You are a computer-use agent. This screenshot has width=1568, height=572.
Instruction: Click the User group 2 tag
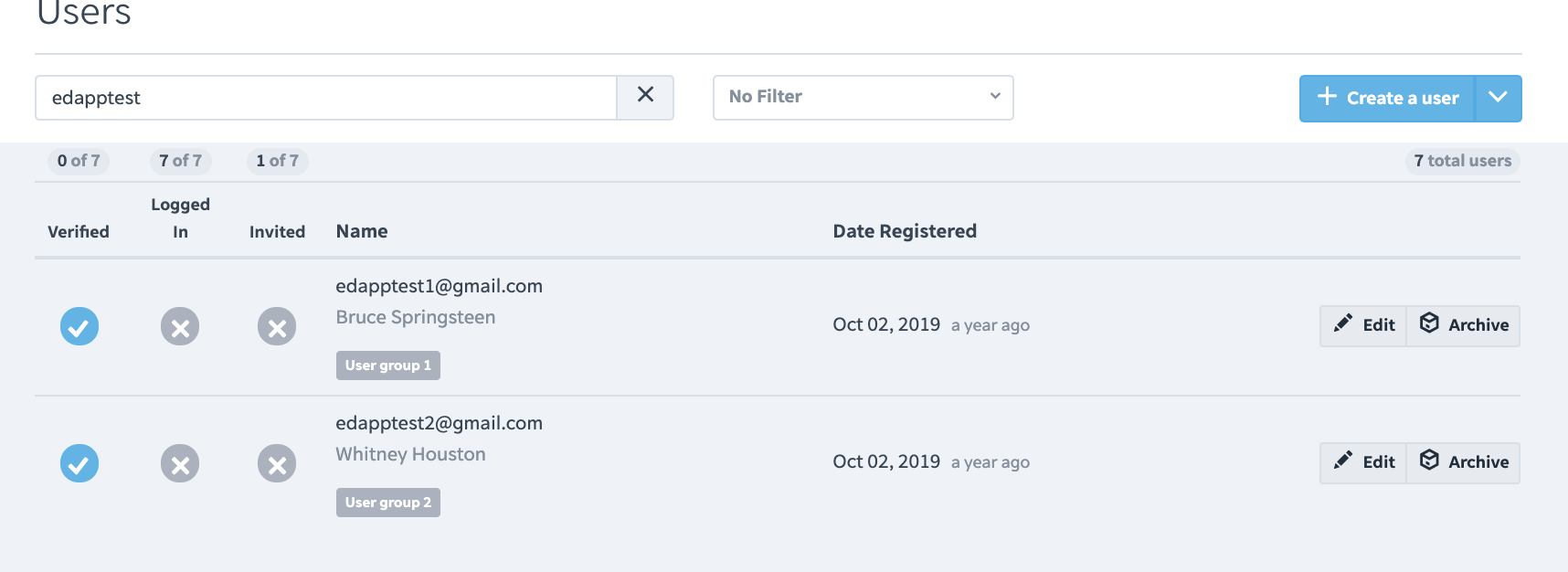[388, 503]
